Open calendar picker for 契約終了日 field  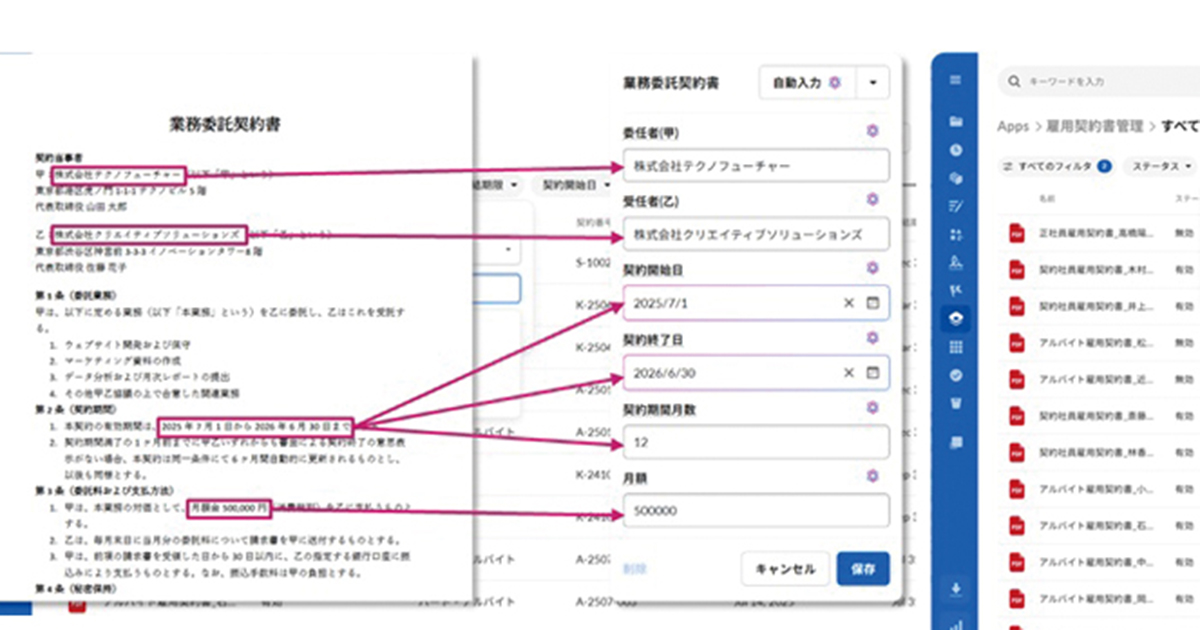[872, 372]
